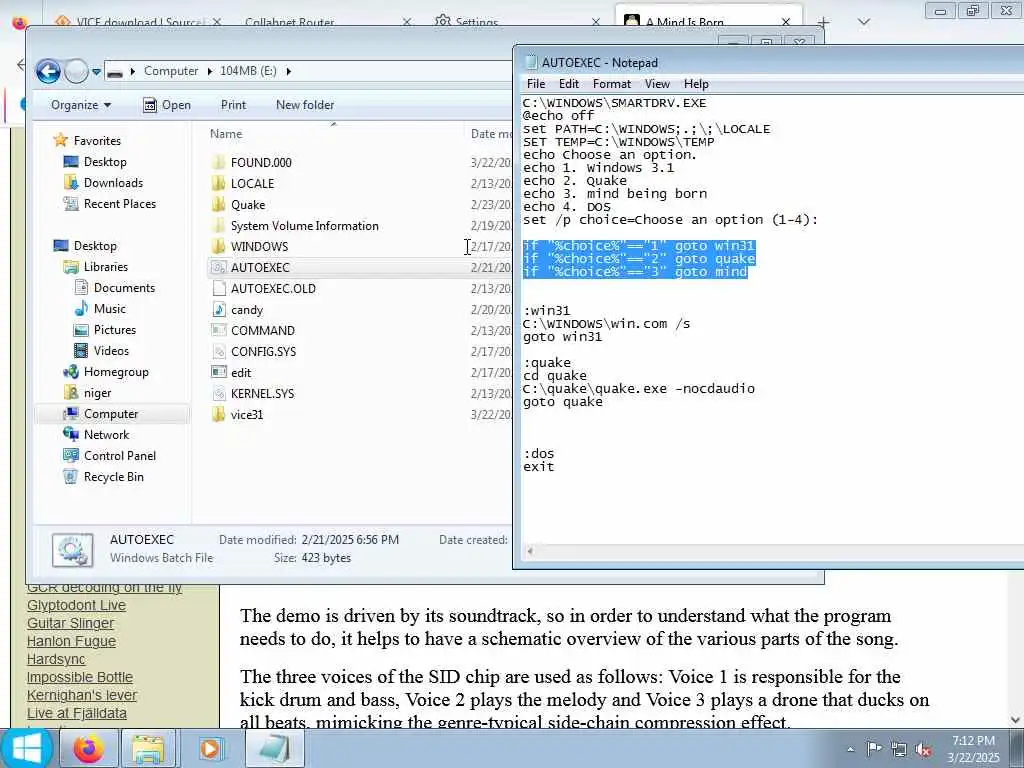The image size is (1024, 768).
Task: Select Network in navigation pane
Action: coord(106,435)
